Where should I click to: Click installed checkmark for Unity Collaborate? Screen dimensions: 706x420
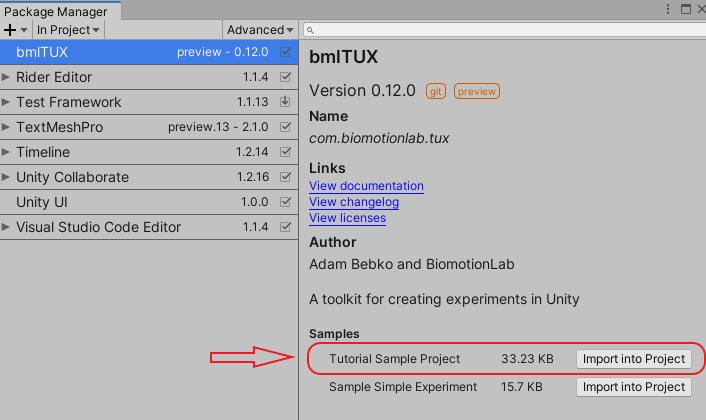(x=285, y=177)
